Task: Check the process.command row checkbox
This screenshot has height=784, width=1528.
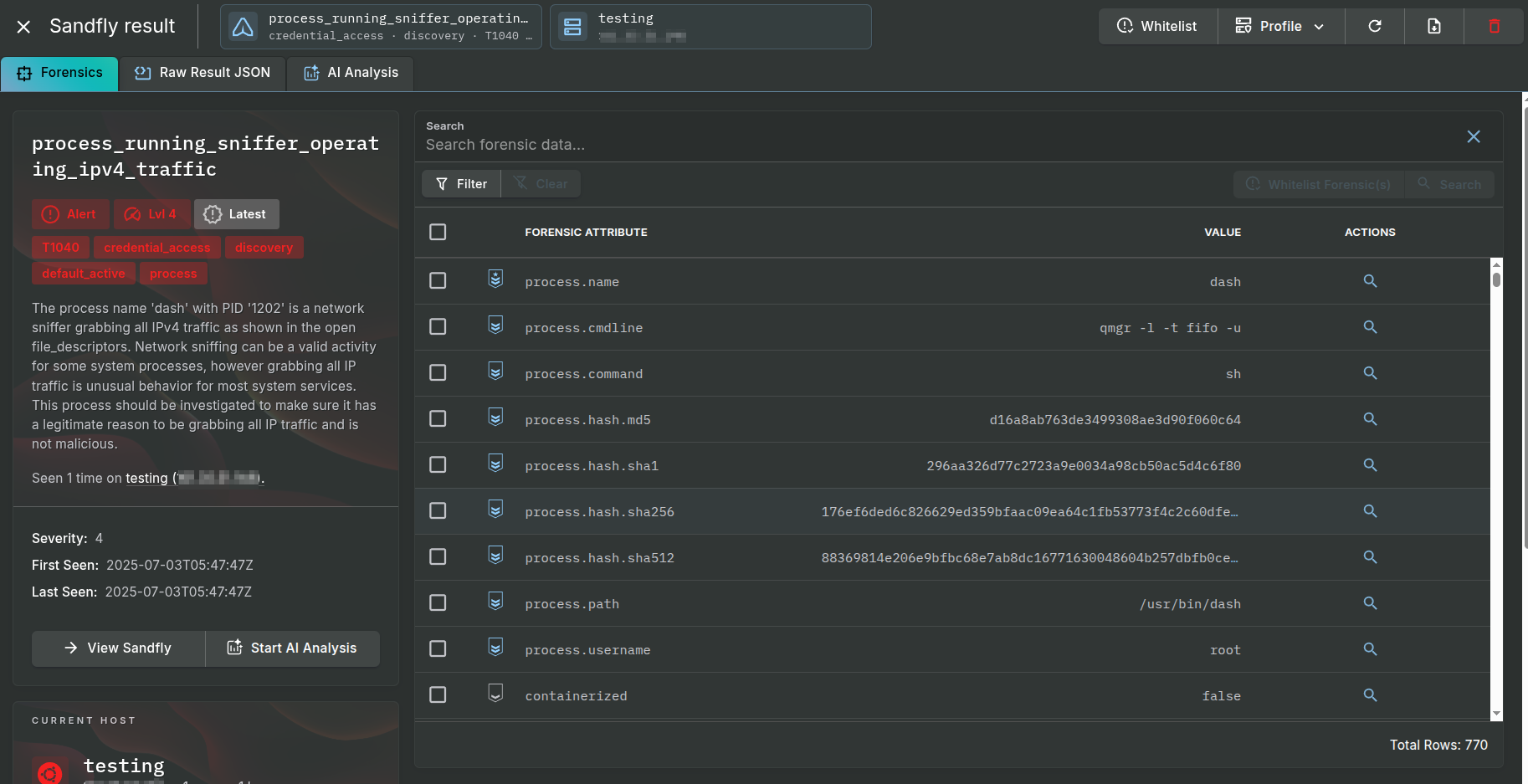Action: [x=438, y=372]
